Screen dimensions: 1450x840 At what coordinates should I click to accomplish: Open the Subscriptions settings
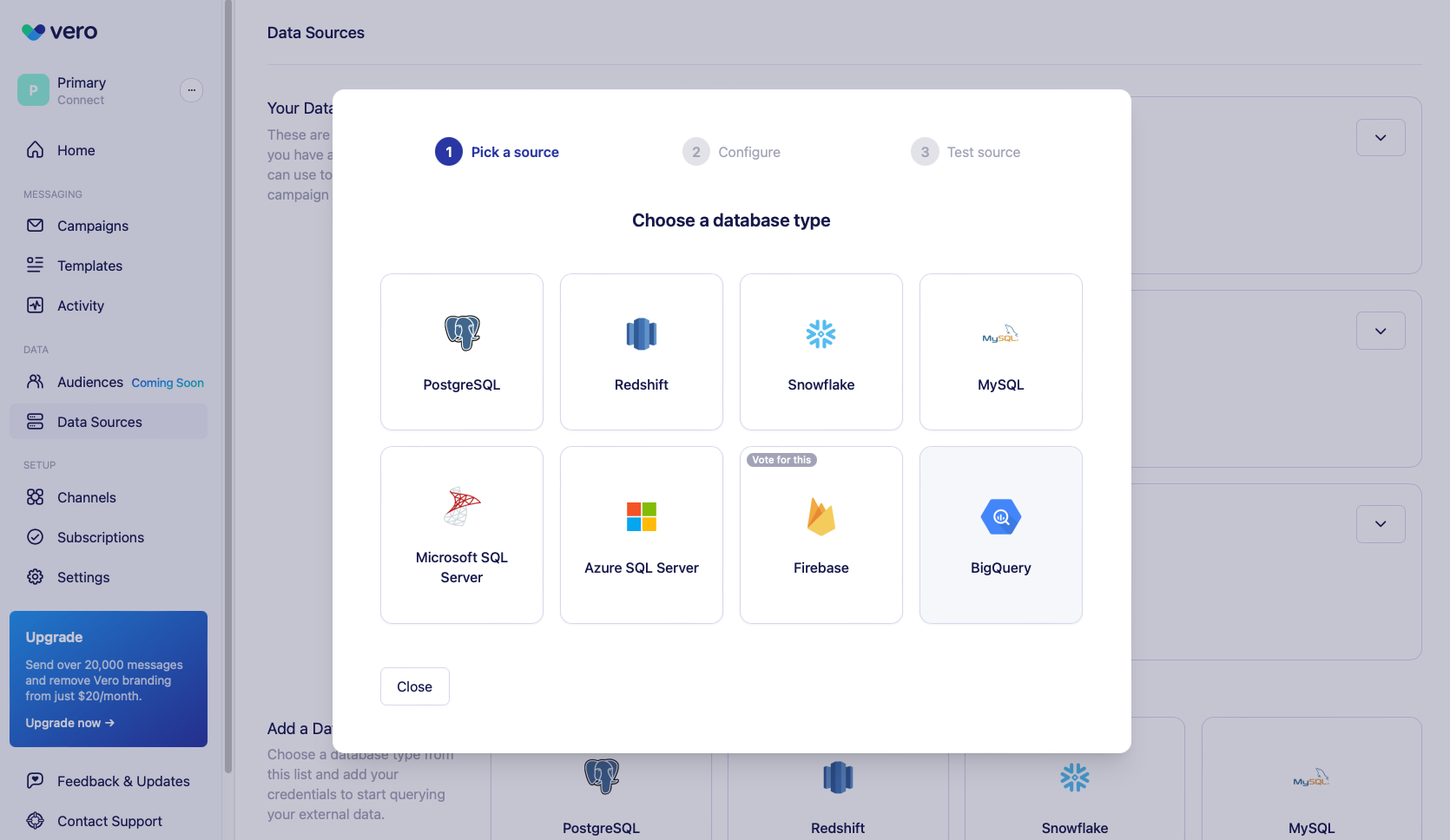click(101, 537)
